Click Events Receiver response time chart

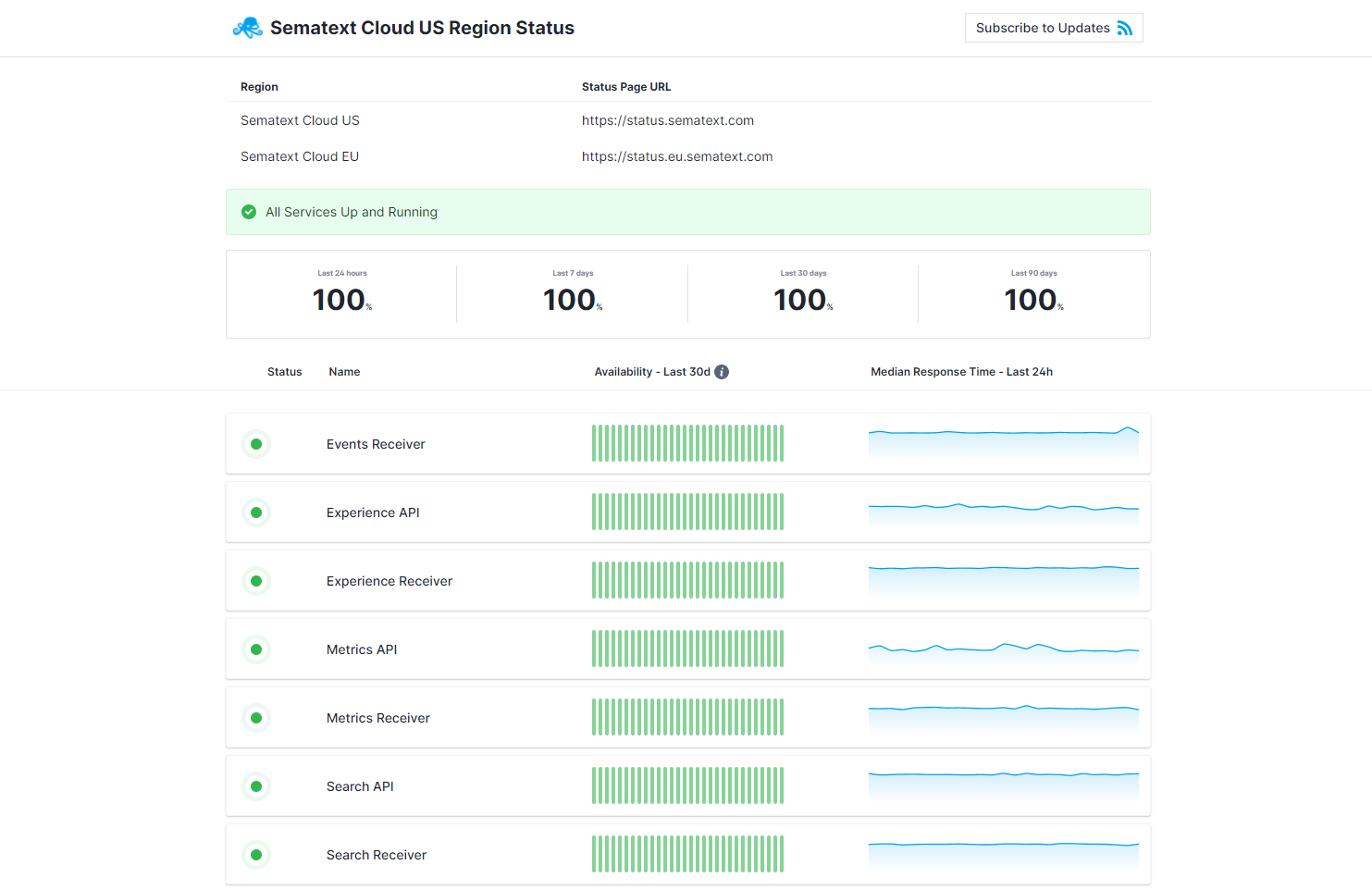pyautogui.click(x=1004, y=443)
